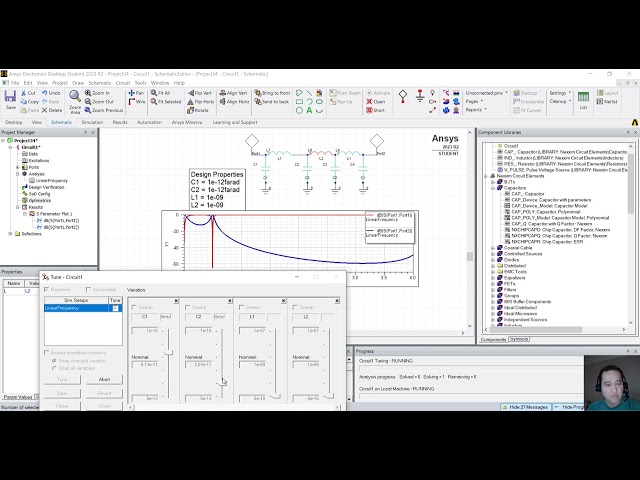Click the L1 tuning slider handle
This screenshot has height=480, width=640.
[x=276, y=396]
